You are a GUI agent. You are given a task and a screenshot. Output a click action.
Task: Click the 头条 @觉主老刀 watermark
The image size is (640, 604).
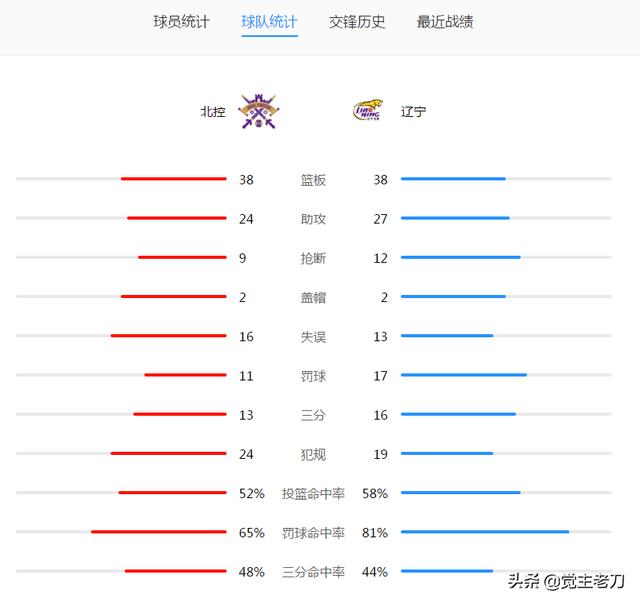[566, 581]
